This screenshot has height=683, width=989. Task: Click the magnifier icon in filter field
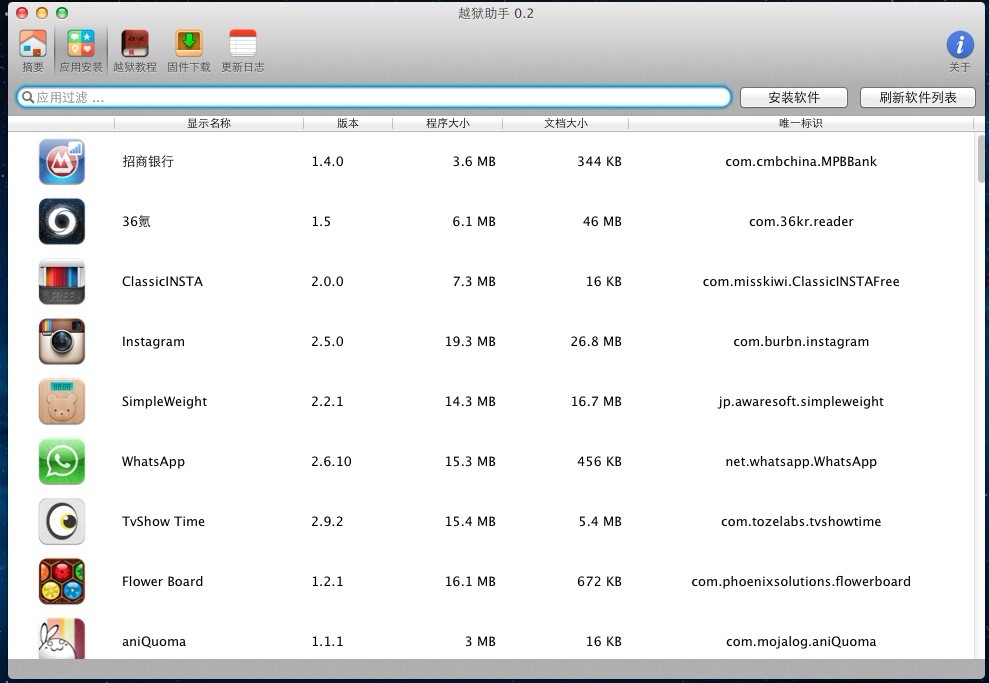tap(28, 97)
